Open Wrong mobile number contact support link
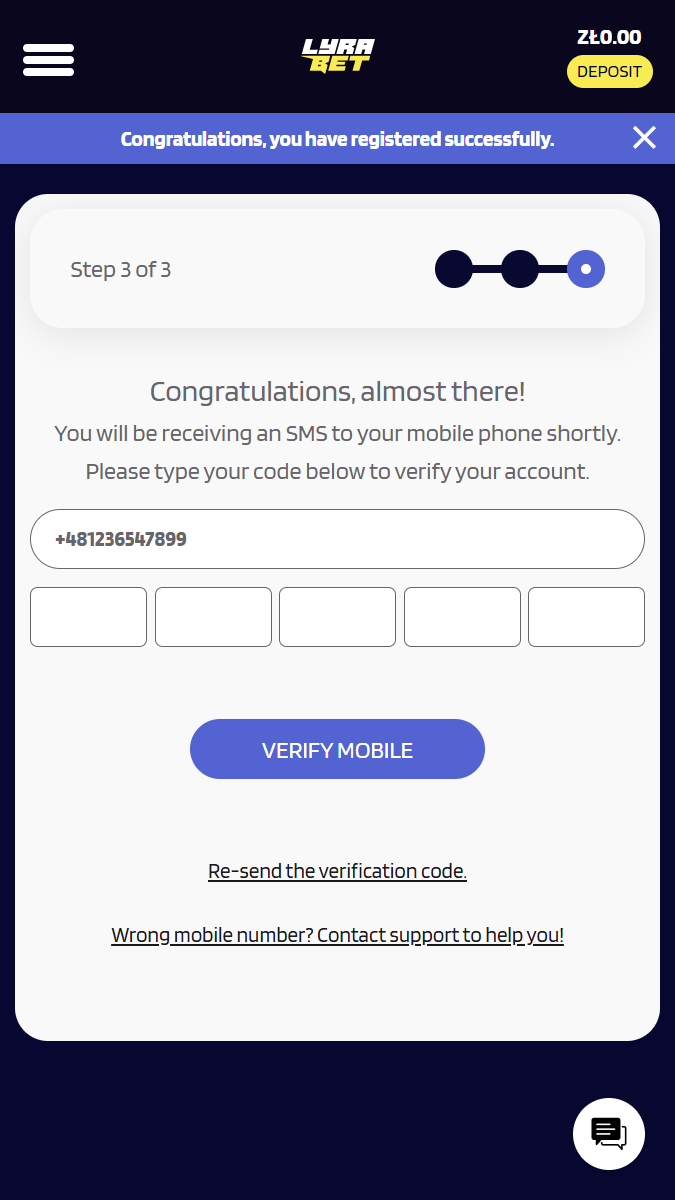The height and width of the screenshot is (1200, 675). tap(337, 935)
